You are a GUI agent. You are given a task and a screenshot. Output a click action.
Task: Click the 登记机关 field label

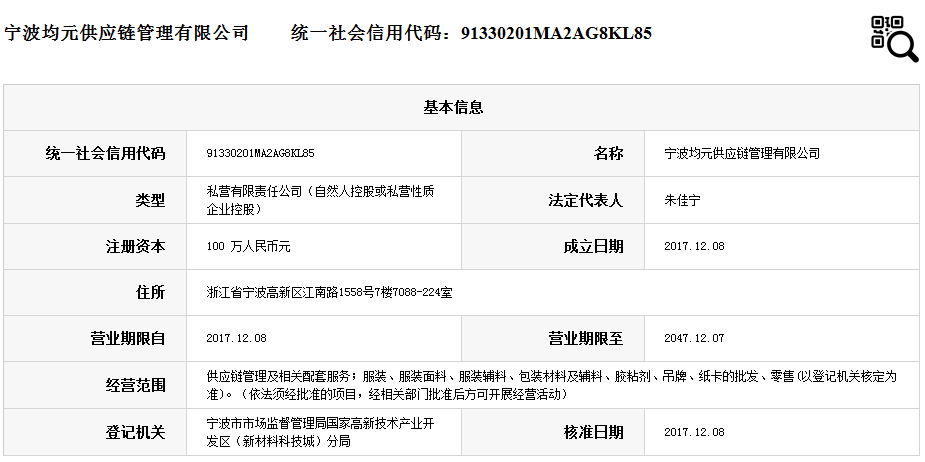coord(136,432)
